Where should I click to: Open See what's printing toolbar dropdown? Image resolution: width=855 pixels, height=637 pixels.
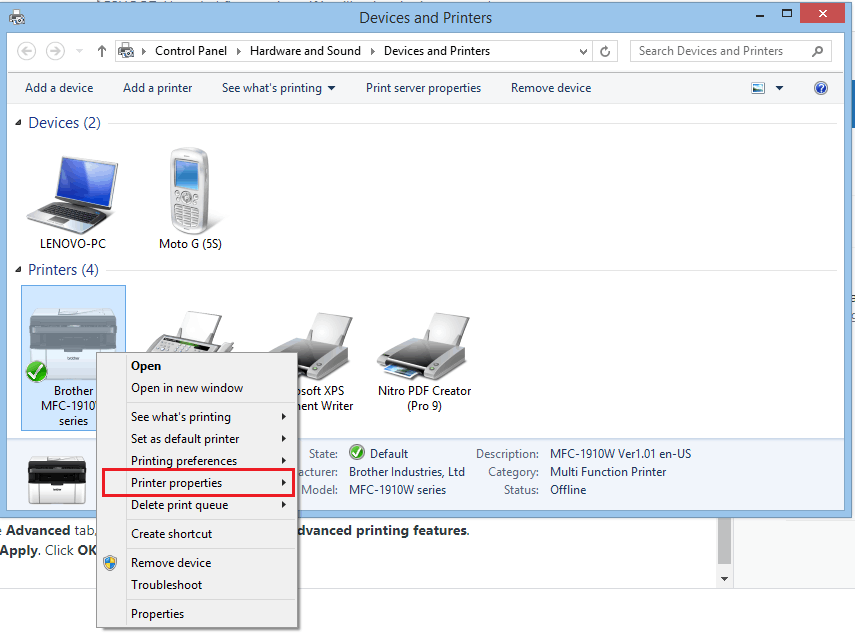pos(331,88)
